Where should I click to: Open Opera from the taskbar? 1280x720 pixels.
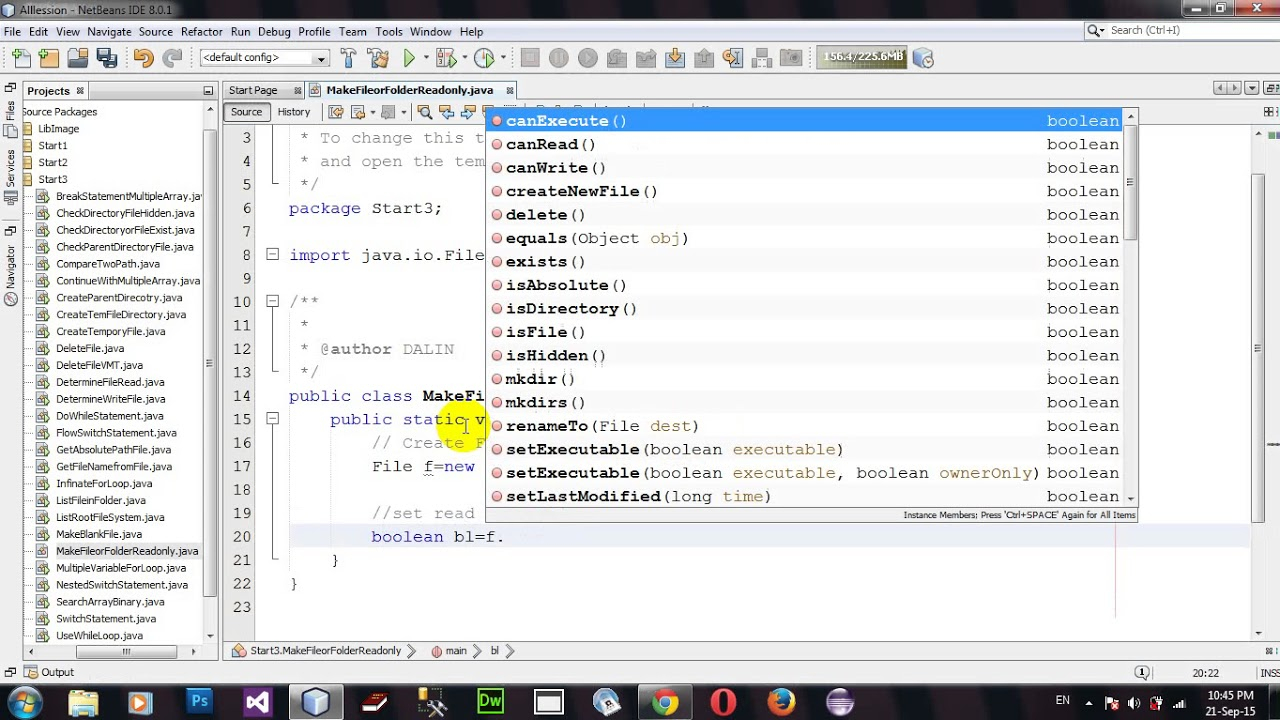pyautogui.click(x=723, y=702)
